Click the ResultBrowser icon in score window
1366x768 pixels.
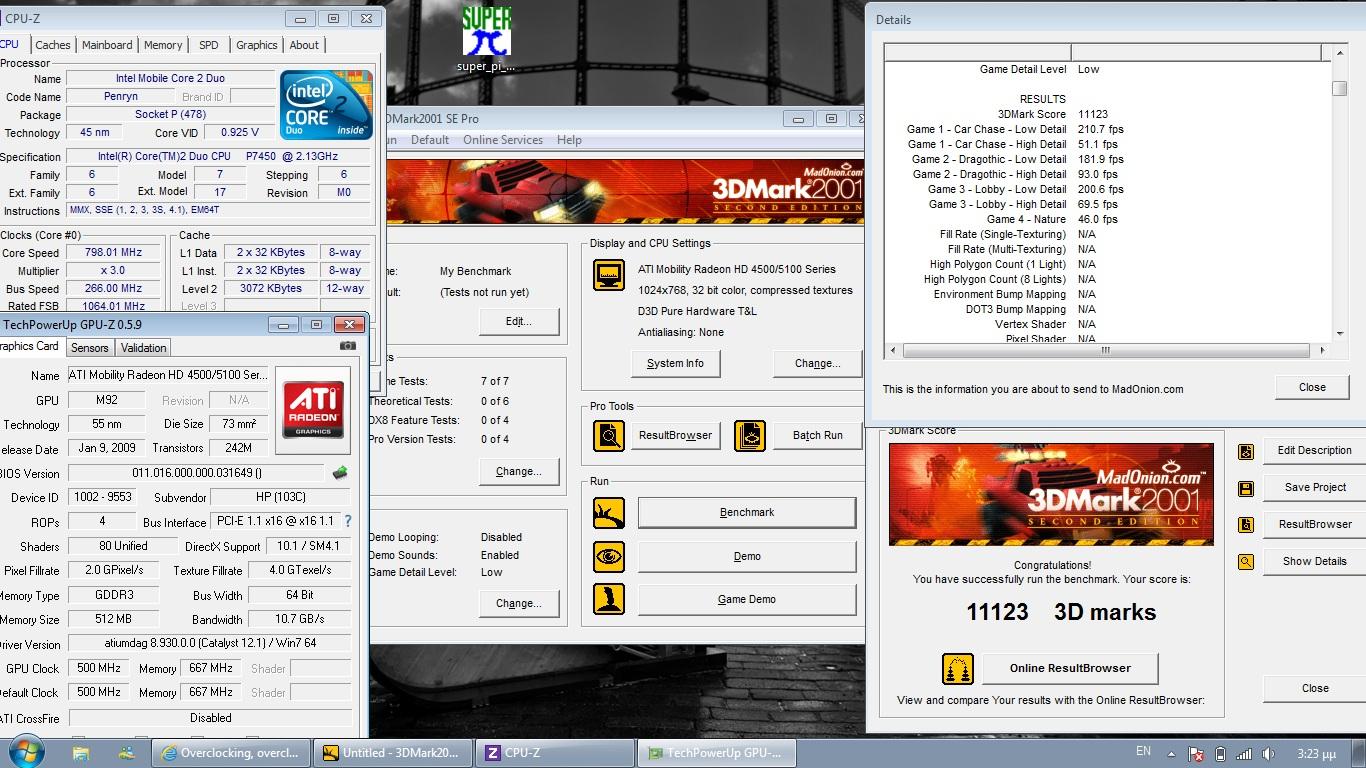point(1246,524)
